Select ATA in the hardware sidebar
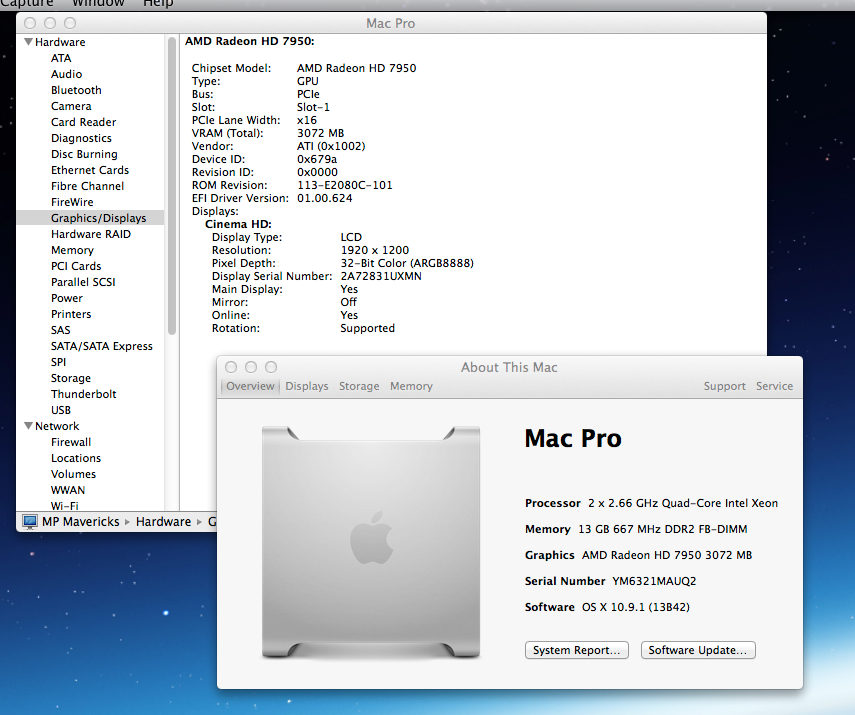 pos(61,58)
